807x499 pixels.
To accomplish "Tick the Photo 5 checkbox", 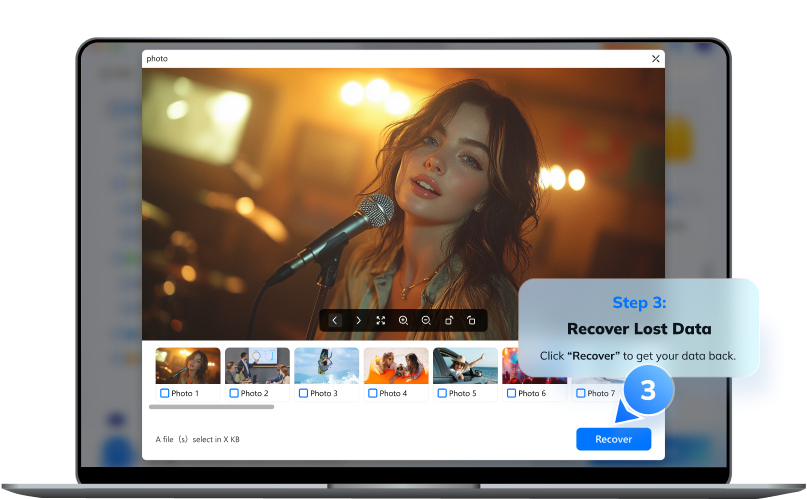I will point(442,393).
